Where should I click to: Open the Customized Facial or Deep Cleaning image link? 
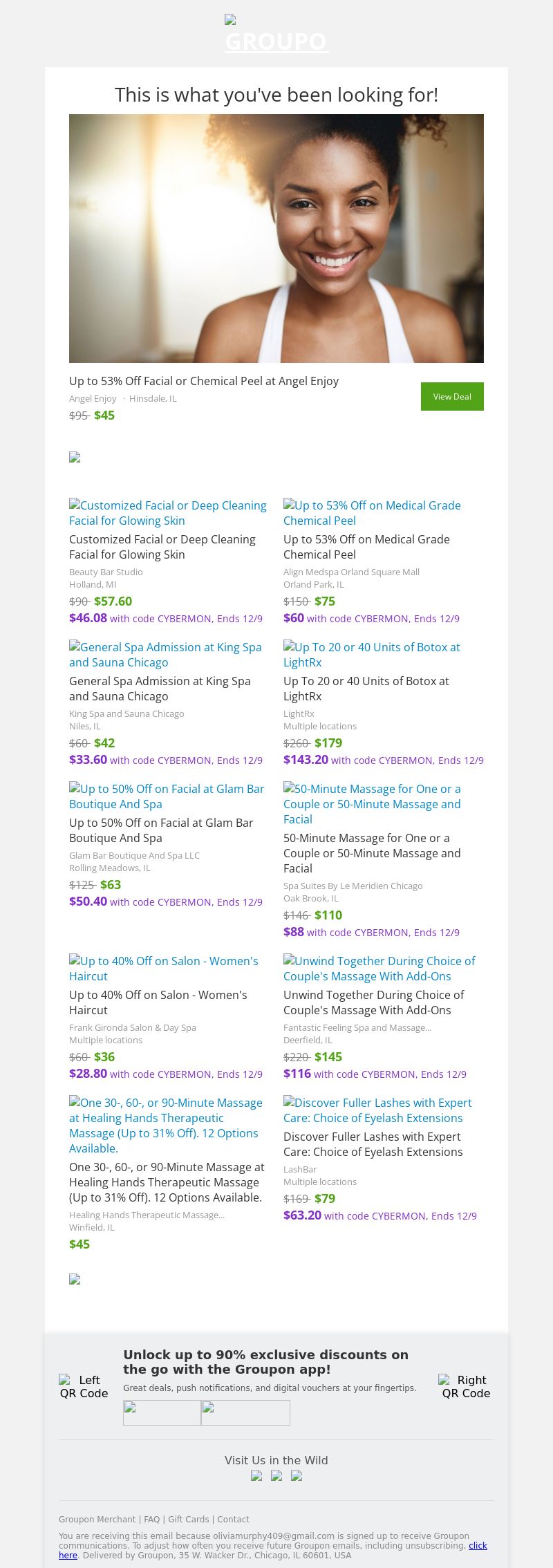pos(167,513)
